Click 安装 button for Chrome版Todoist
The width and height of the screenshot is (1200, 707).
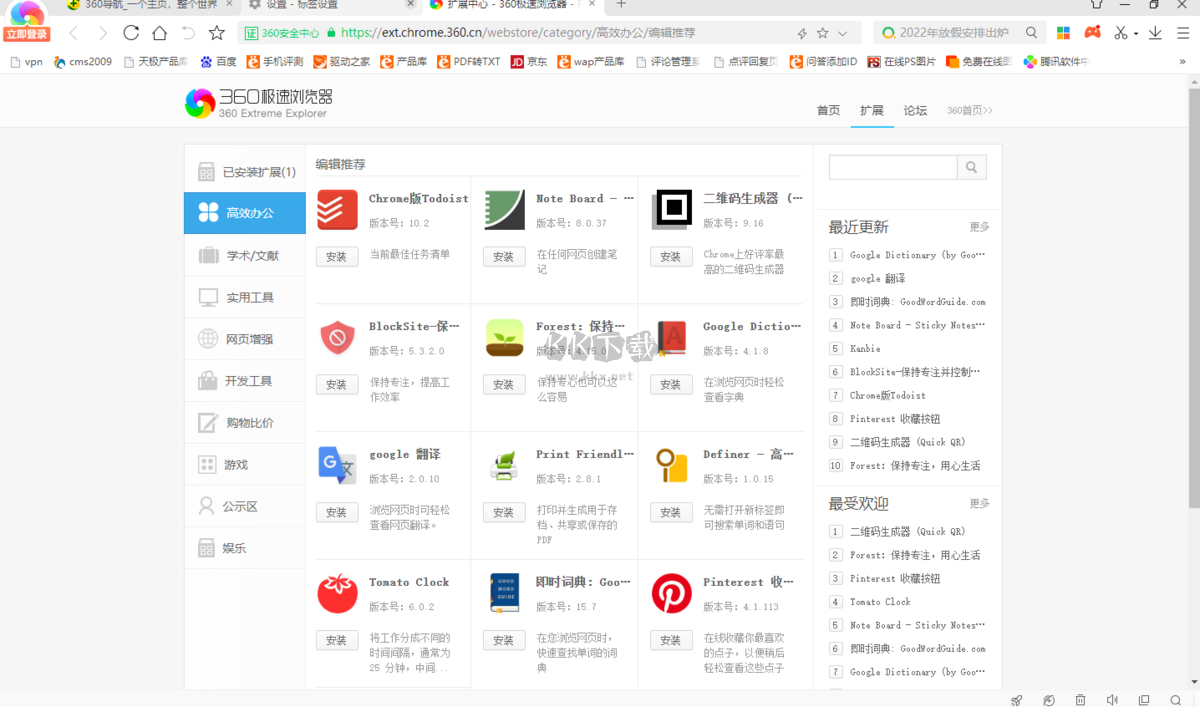pyautogui.click(x=337, y=257)
